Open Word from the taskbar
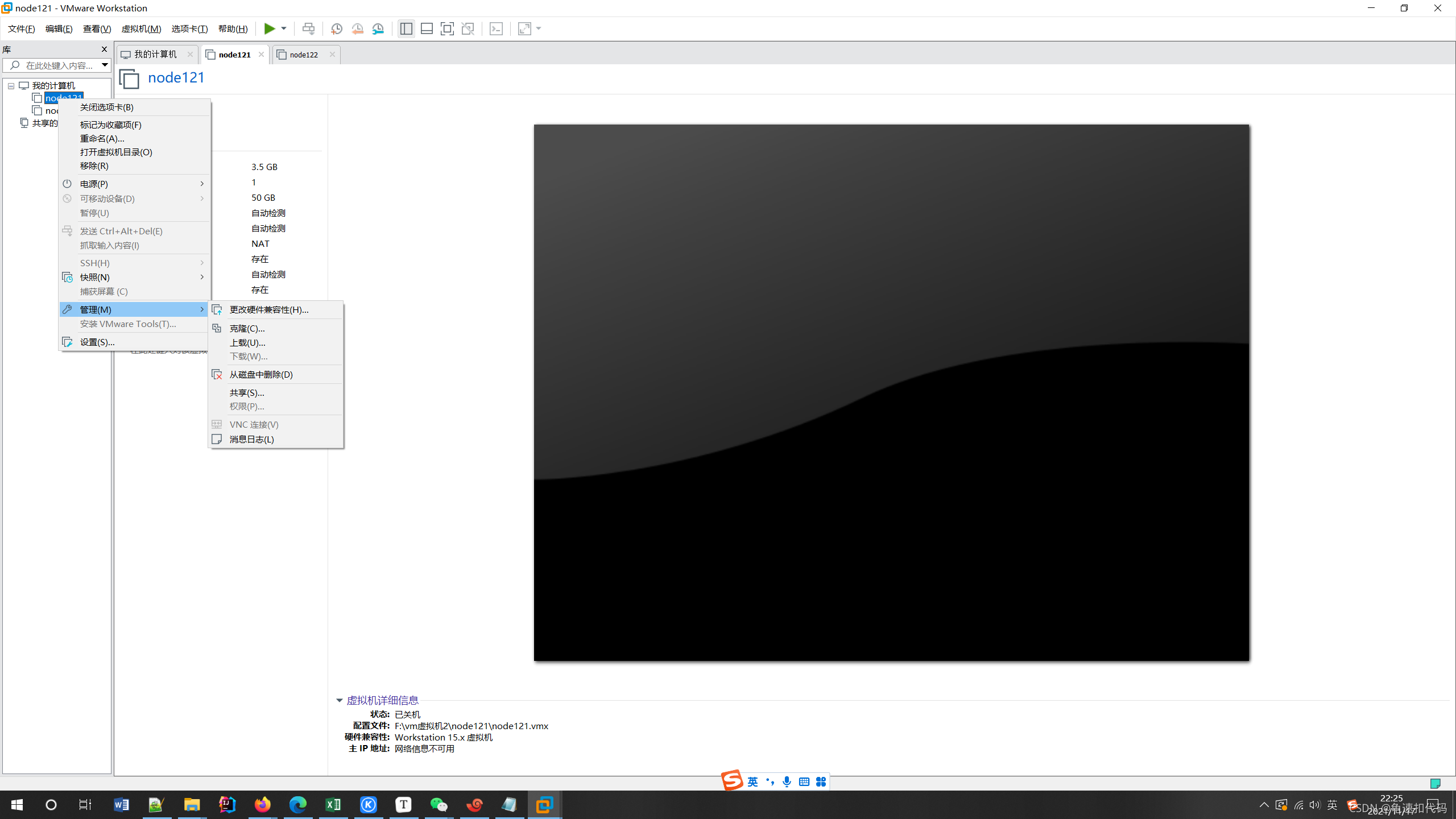Screen dimensions: 1456x819 pyautogui.click(x=121, y=805)
